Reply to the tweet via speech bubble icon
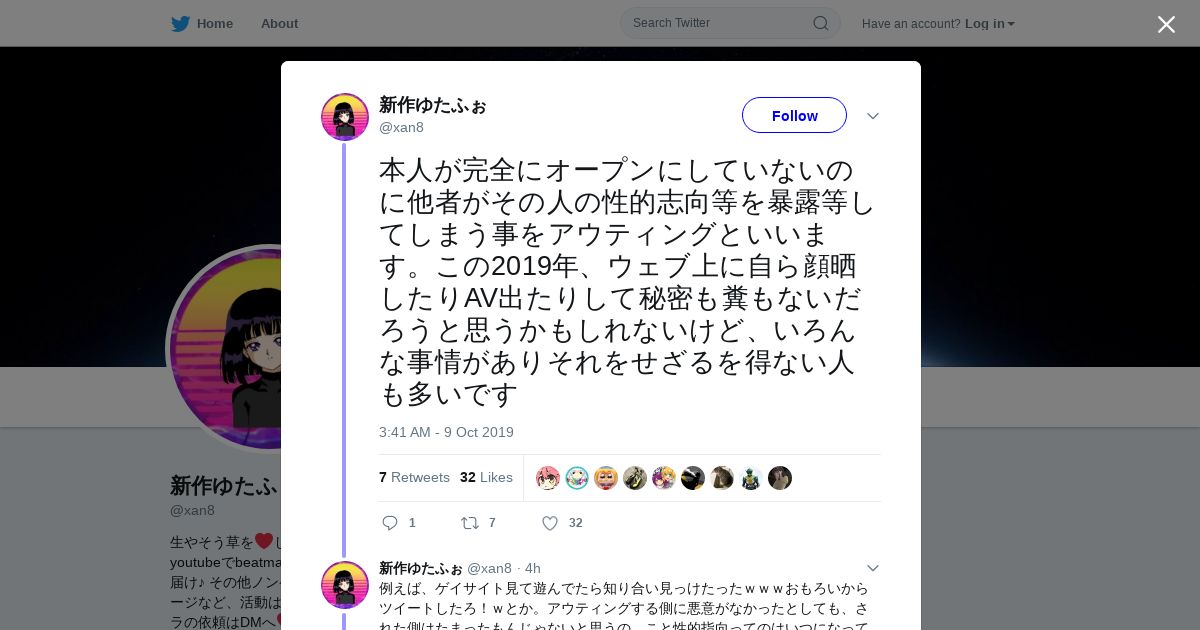The width and height of the screenshot is (1200, 630). (x=390, y=522)
